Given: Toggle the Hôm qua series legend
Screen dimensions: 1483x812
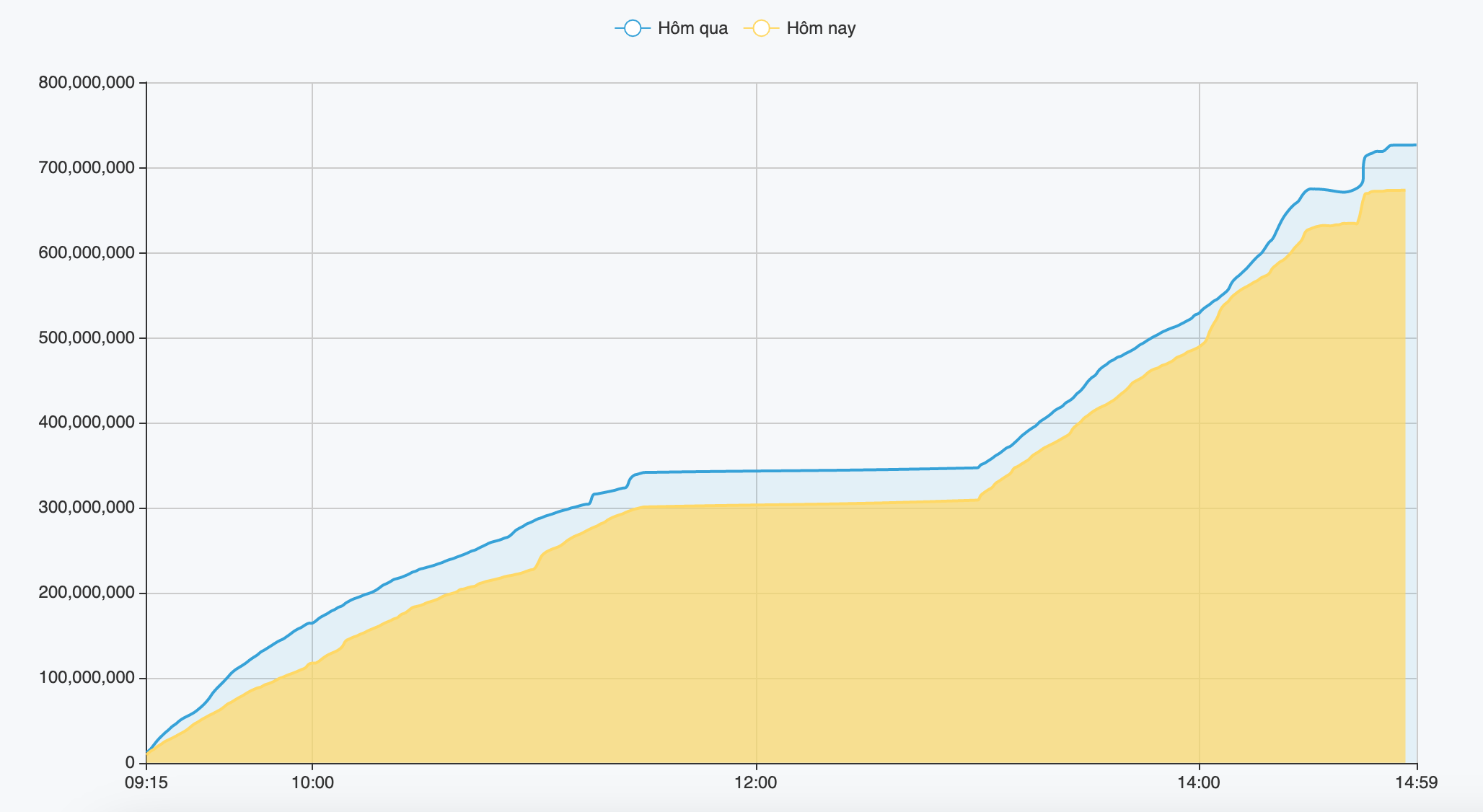Looking at the screenshot, I should (x=671, y=28).
